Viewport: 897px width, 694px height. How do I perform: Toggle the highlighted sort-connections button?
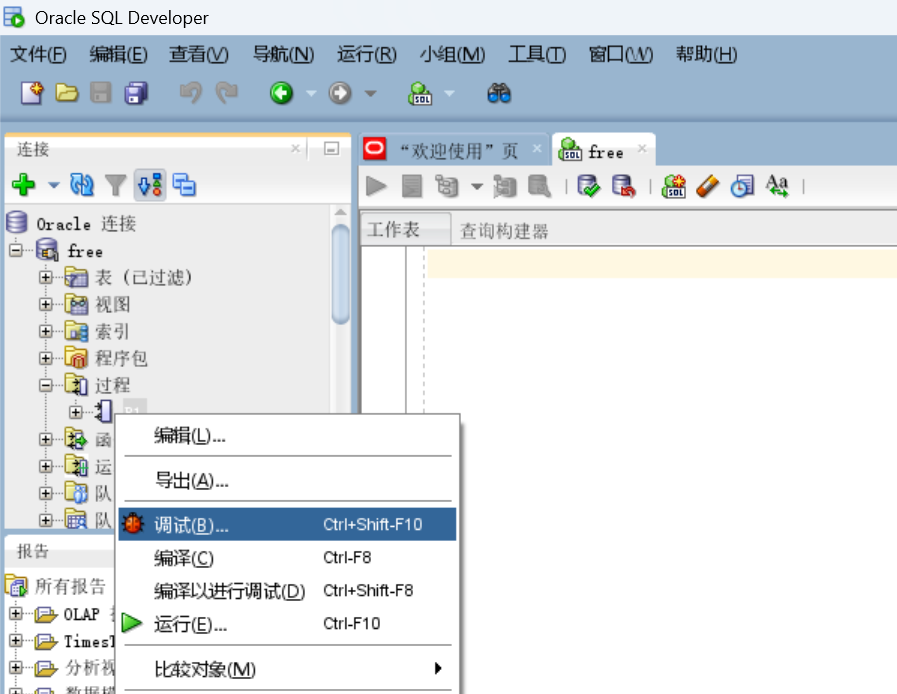pyautogui.click(x=150, y=185)
